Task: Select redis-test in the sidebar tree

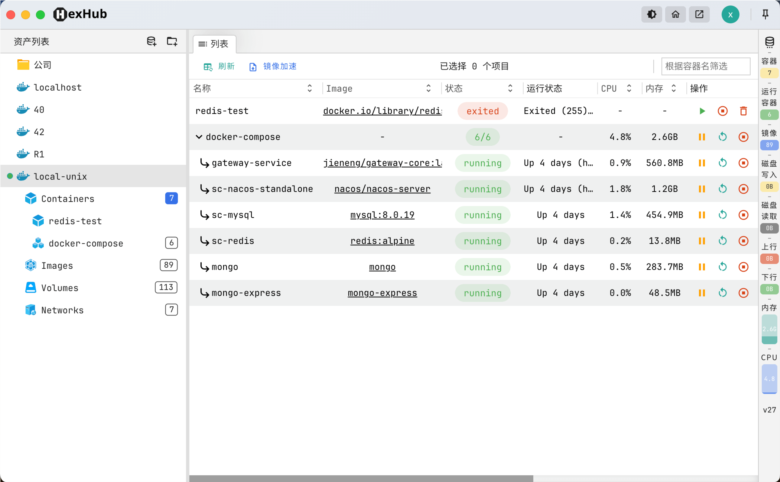Action: (x=94, y=221)
